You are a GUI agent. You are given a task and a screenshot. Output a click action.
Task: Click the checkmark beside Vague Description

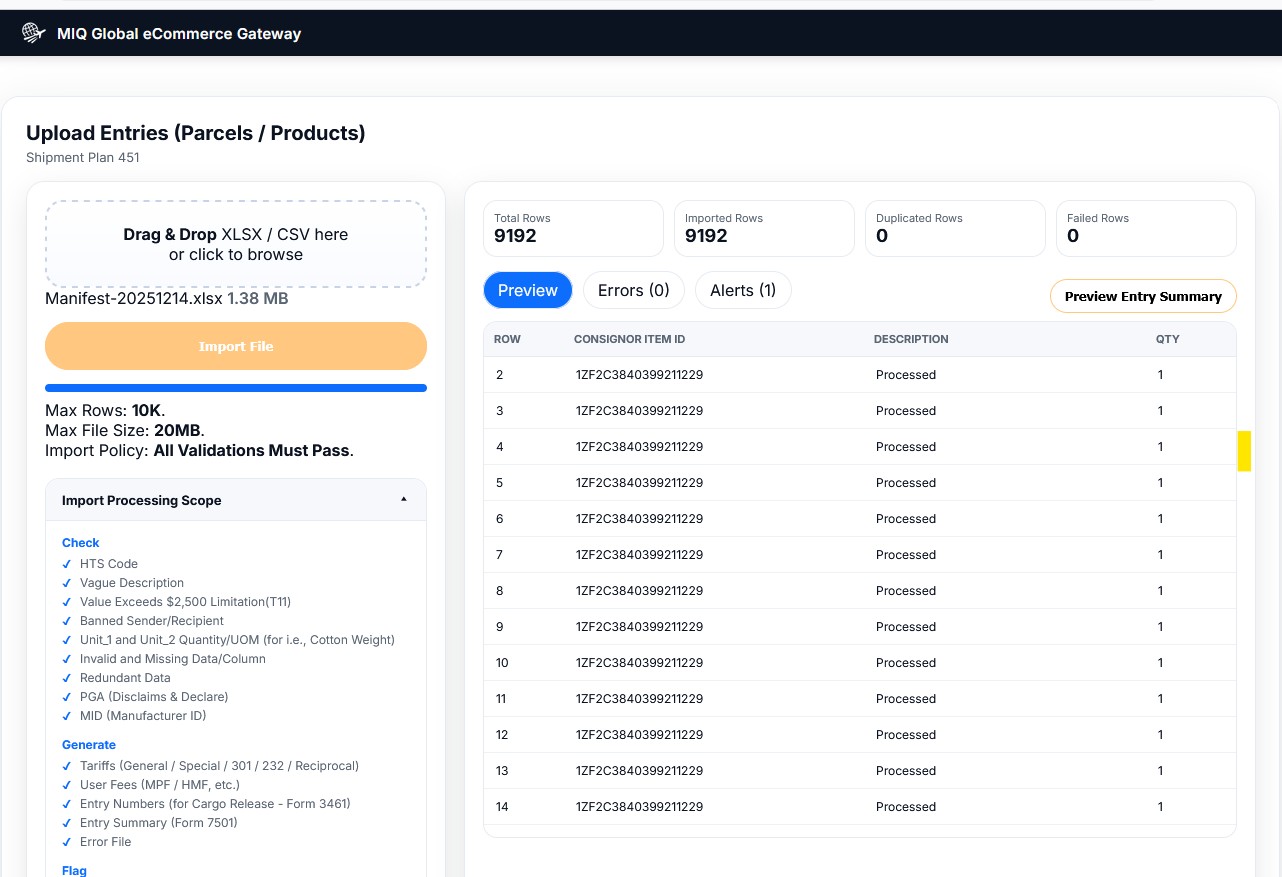click(x=66, y=582)
